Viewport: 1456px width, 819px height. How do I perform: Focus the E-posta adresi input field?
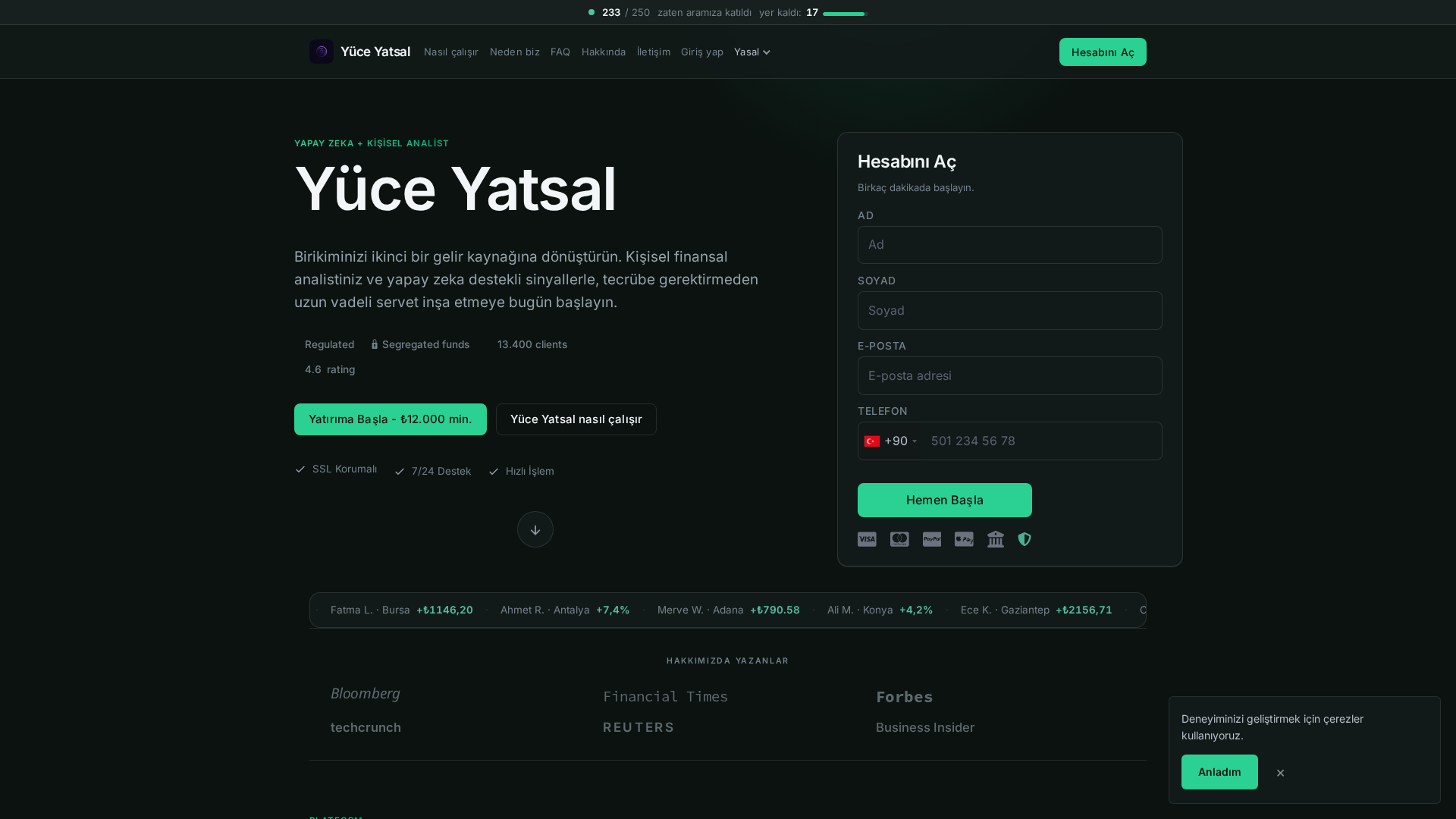(1010, 375)
